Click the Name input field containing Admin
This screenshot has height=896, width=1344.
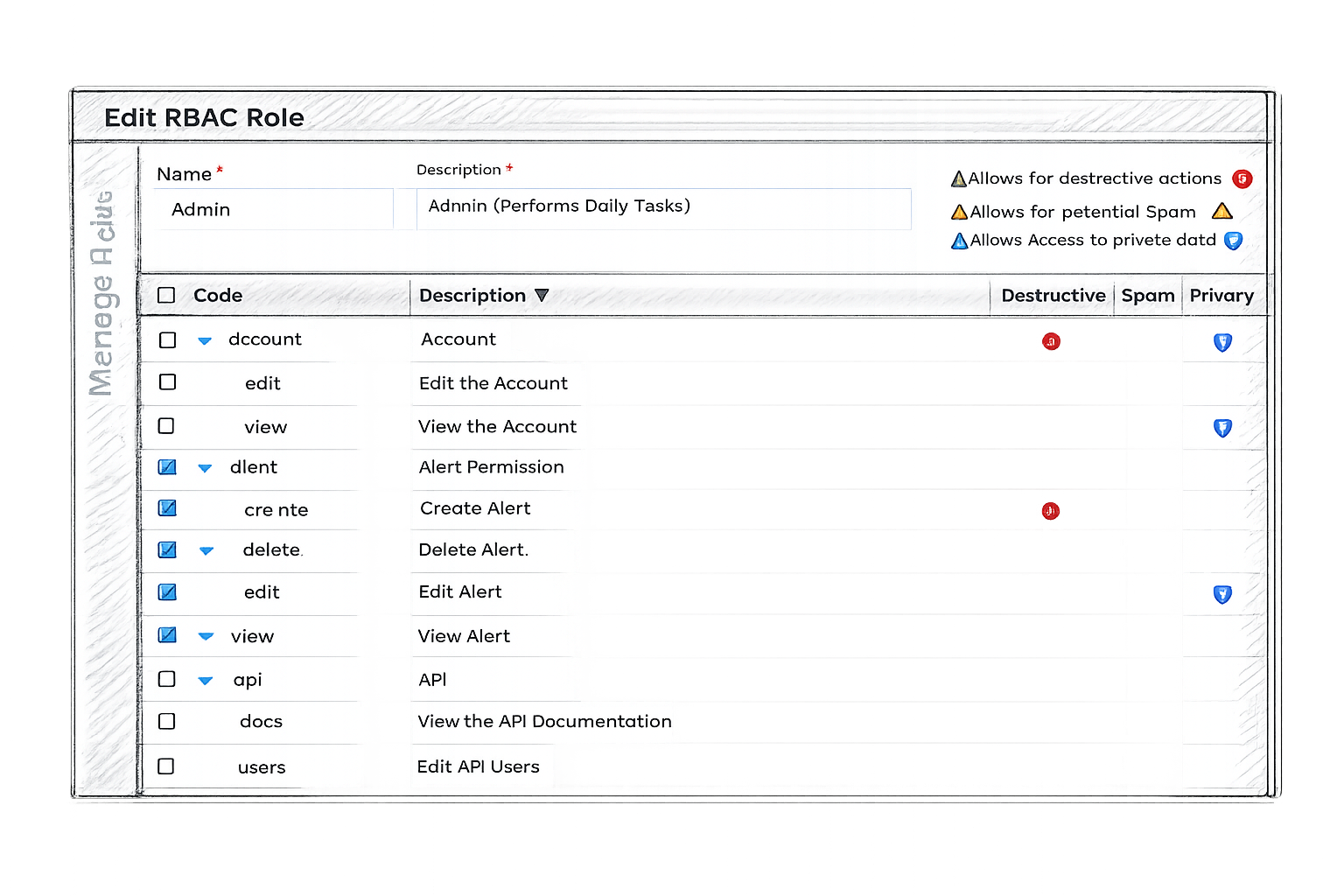click(274, 209)
